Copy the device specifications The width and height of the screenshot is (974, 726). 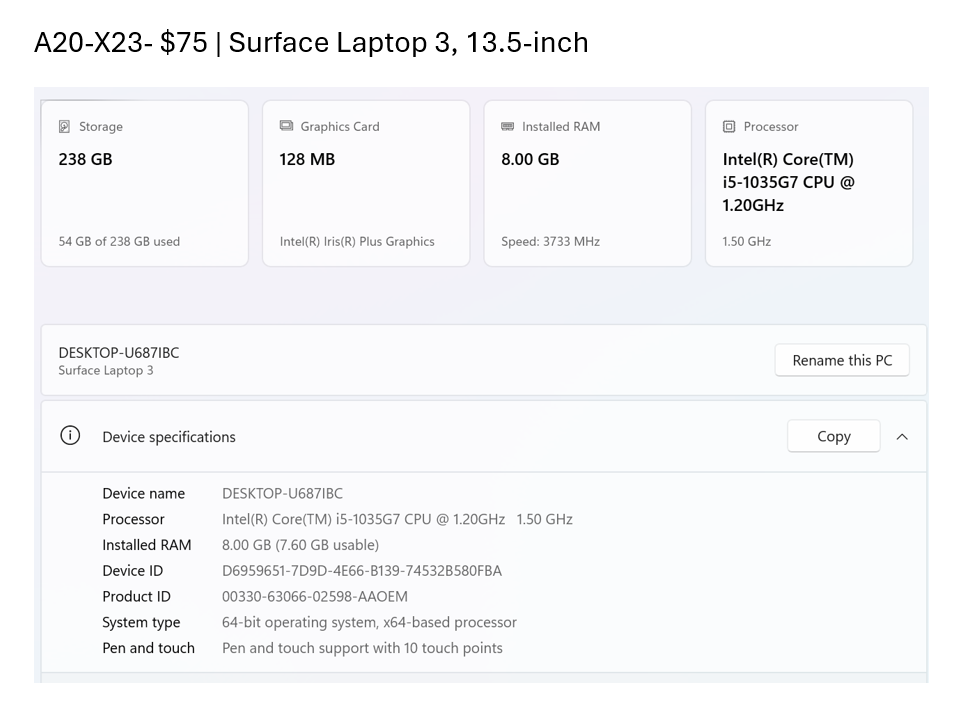(x=833, y=436)
